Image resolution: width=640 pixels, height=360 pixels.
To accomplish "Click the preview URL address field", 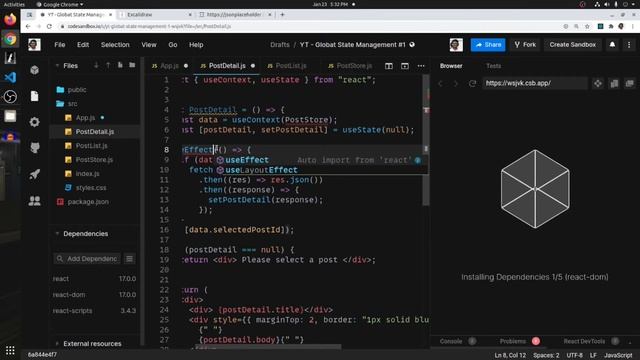I will [535, 83].
